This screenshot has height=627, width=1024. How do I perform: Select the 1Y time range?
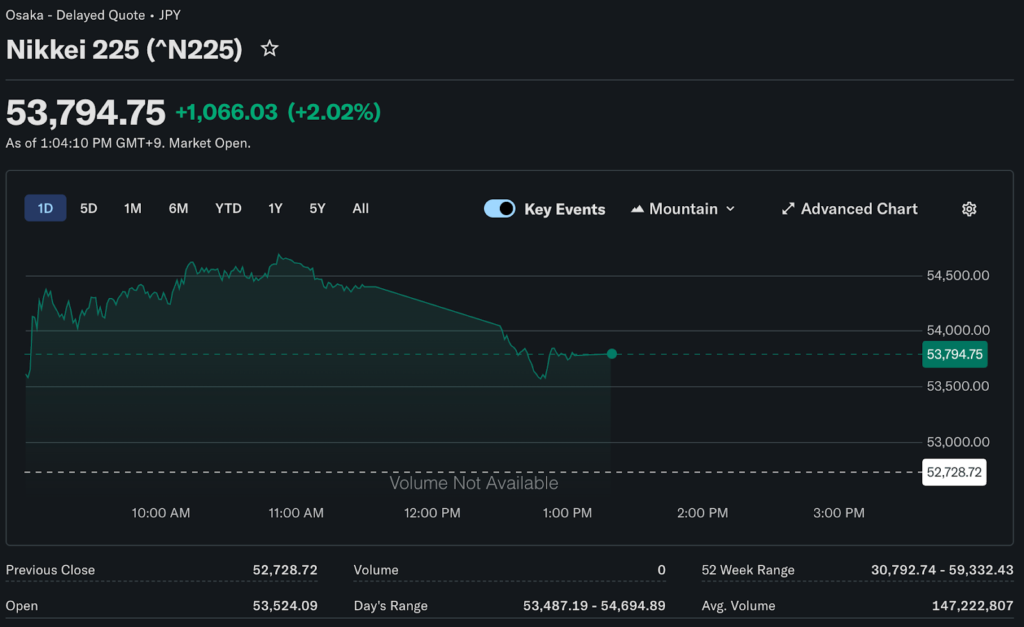pos(275,208)
